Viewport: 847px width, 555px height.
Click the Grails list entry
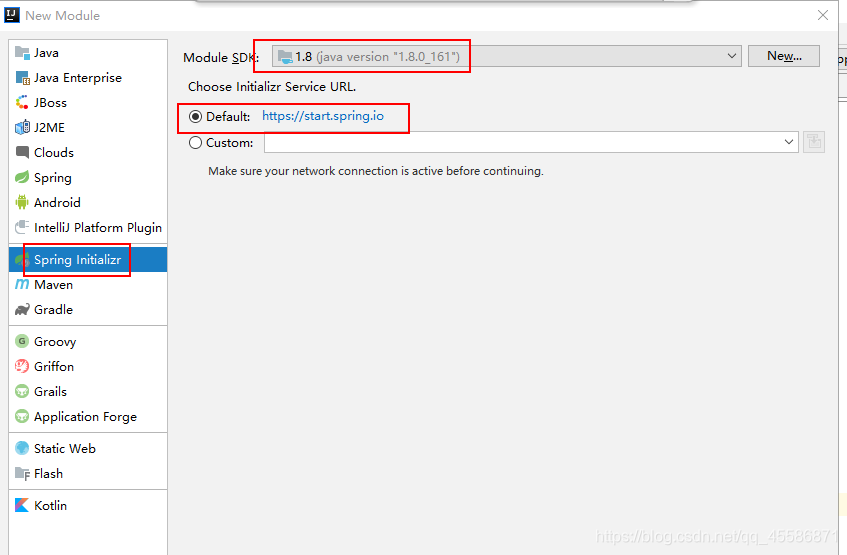tap(88, 391)
